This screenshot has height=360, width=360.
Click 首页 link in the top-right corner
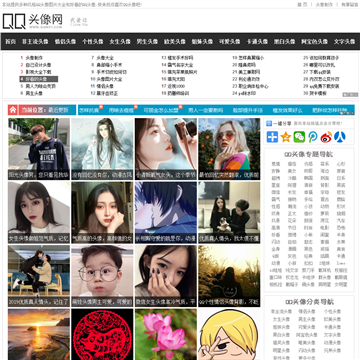pos(302,5)
